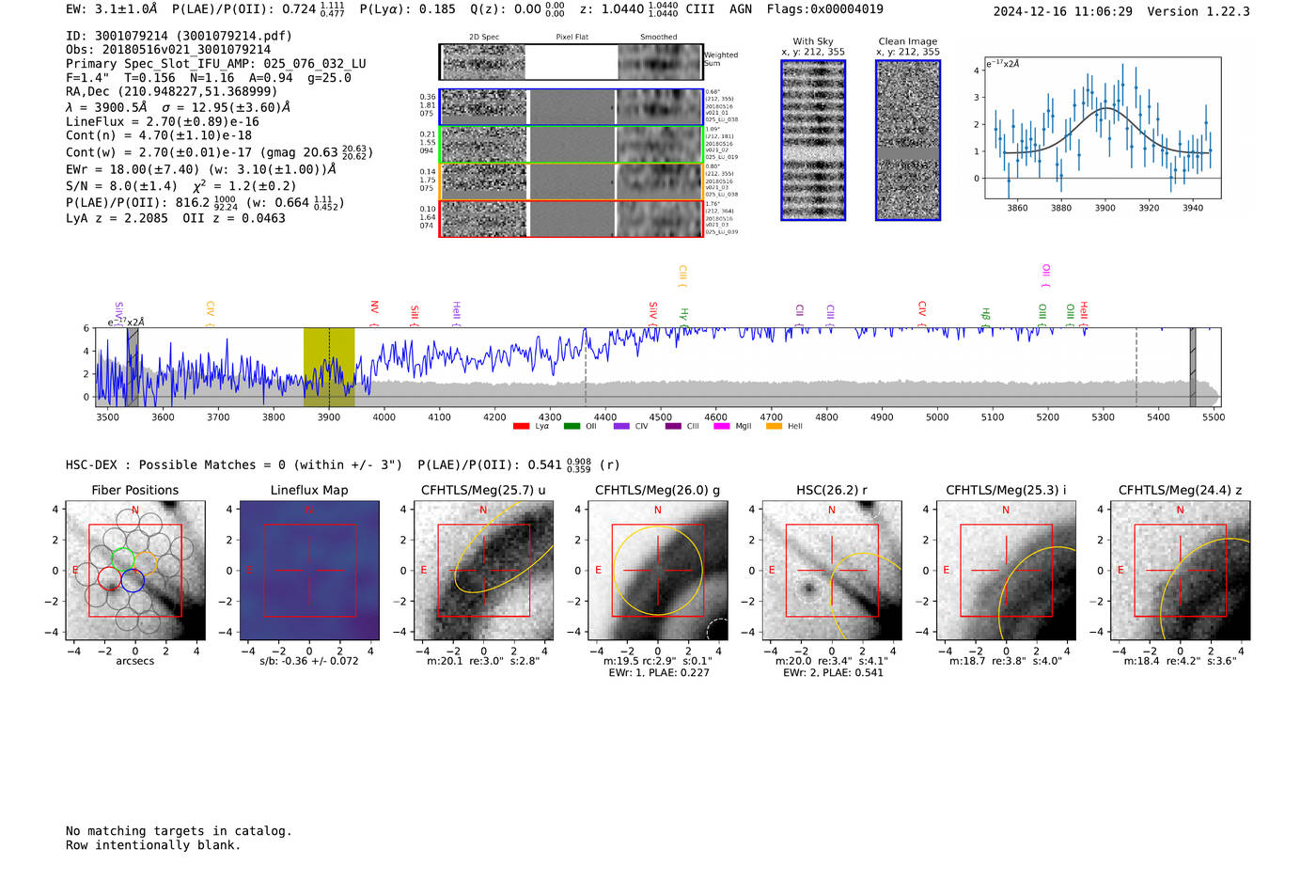Click the magenta MgII legend swatch
The height and width of the screenshot is (896, 1316).
722,427
